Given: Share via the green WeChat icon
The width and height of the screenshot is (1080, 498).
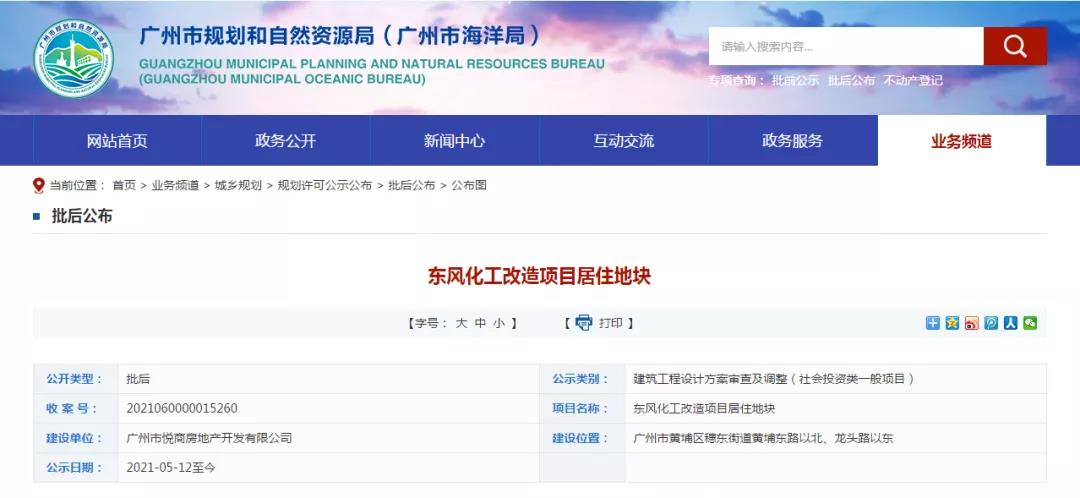Looking at the screenshot, I should 1029,323.
